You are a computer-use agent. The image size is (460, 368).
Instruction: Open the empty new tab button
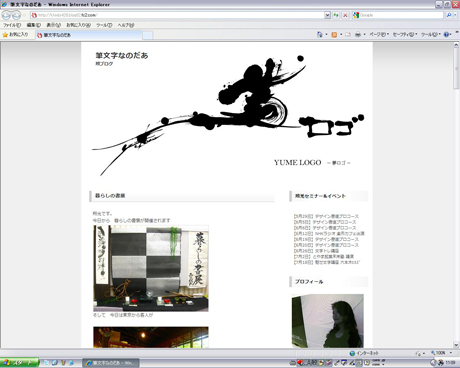coord(148,35)
